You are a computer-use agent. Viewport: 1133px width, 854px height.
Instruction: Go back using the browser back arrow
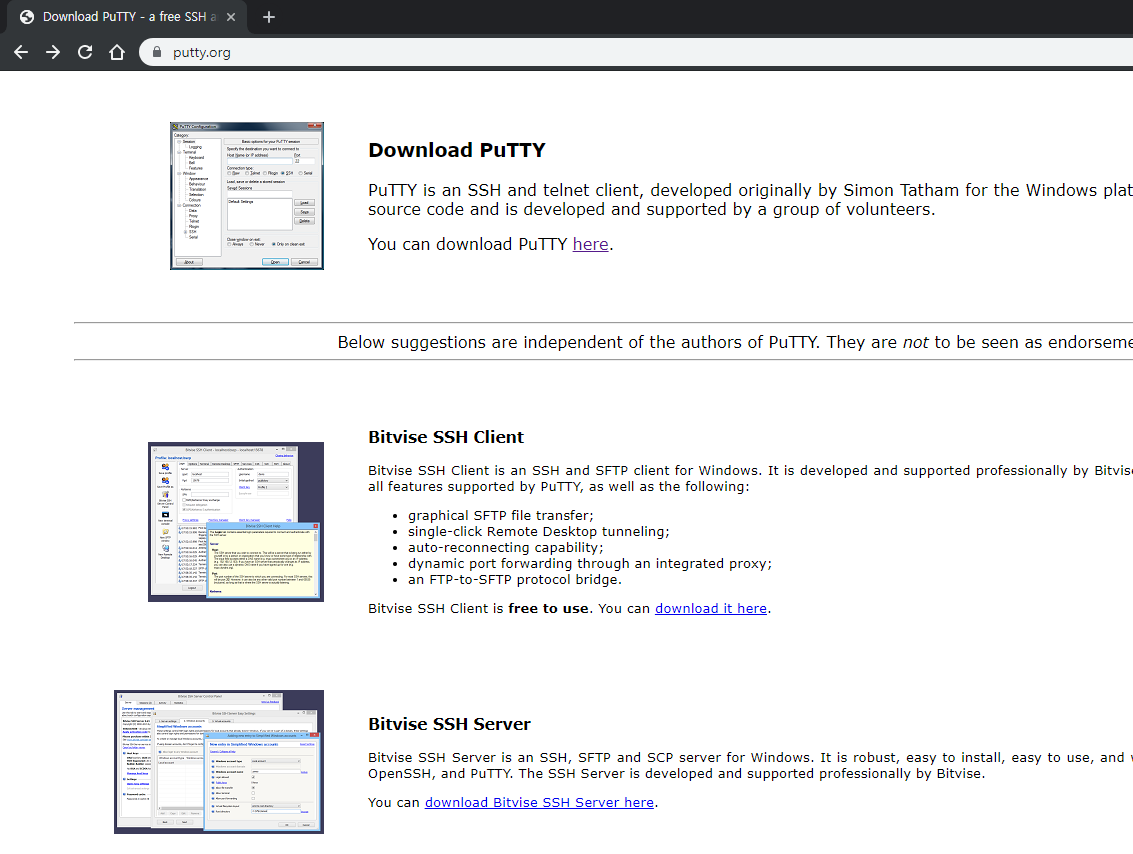[x=21, y=52]
